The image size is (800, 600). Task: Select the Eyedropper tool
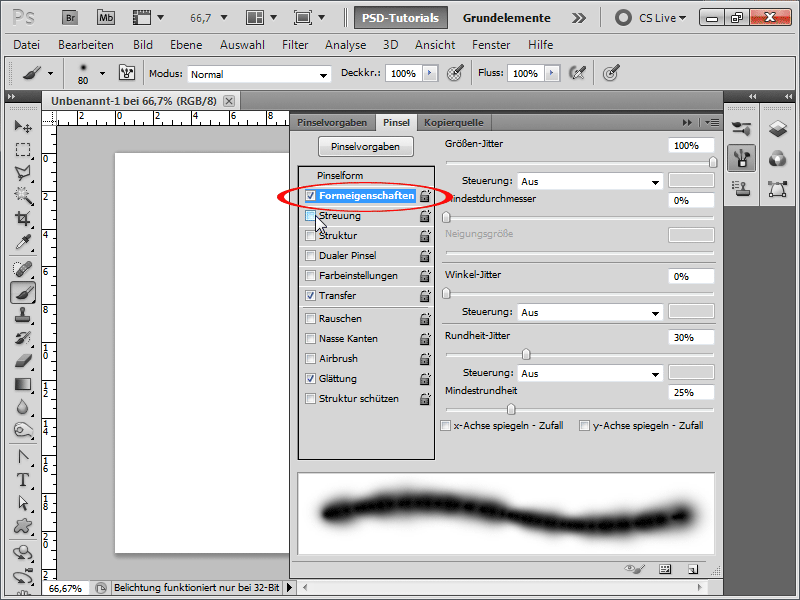point(23,242)
